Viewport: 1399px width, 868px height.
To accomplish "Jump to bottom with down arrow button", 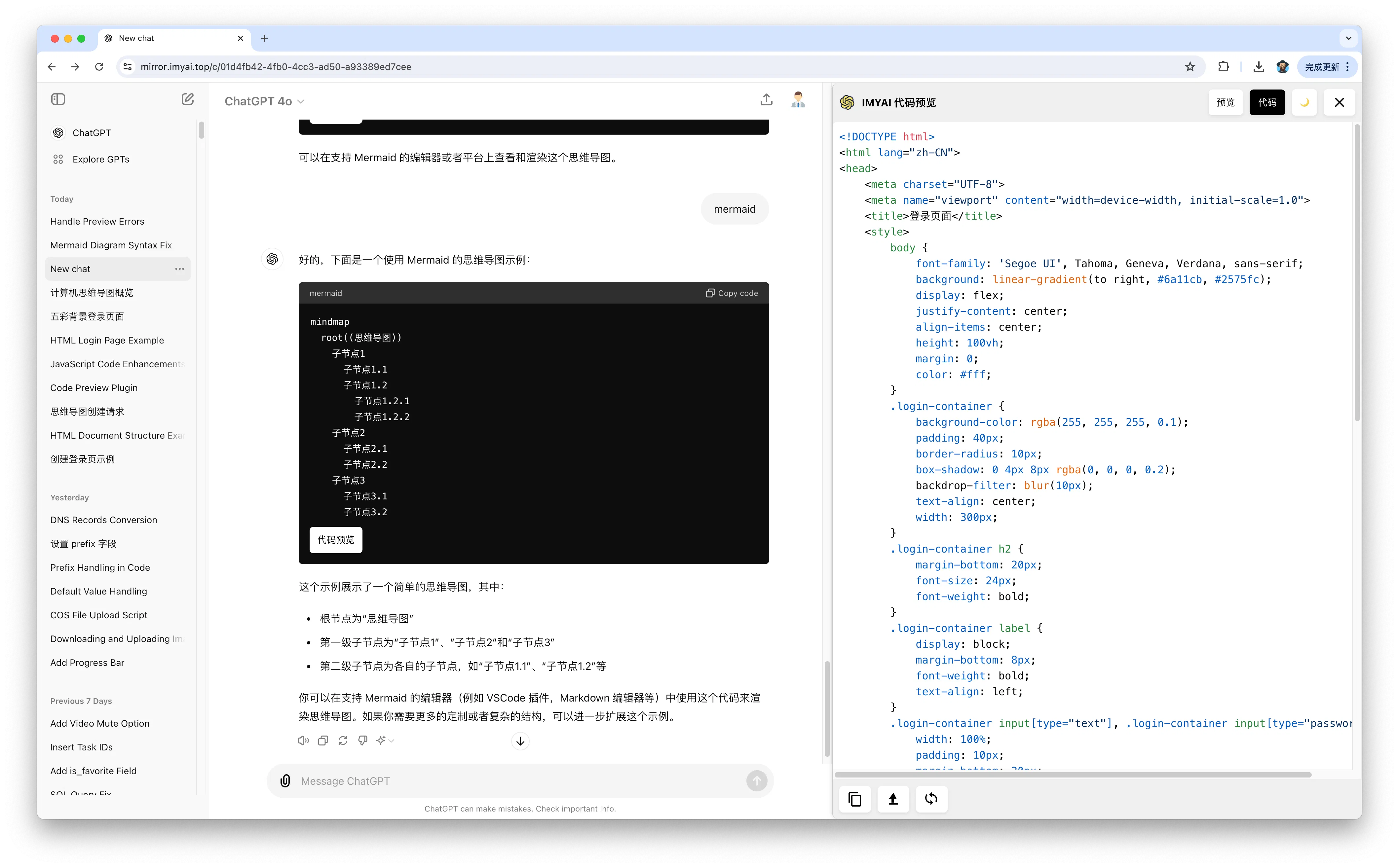I will click(520, 741).
